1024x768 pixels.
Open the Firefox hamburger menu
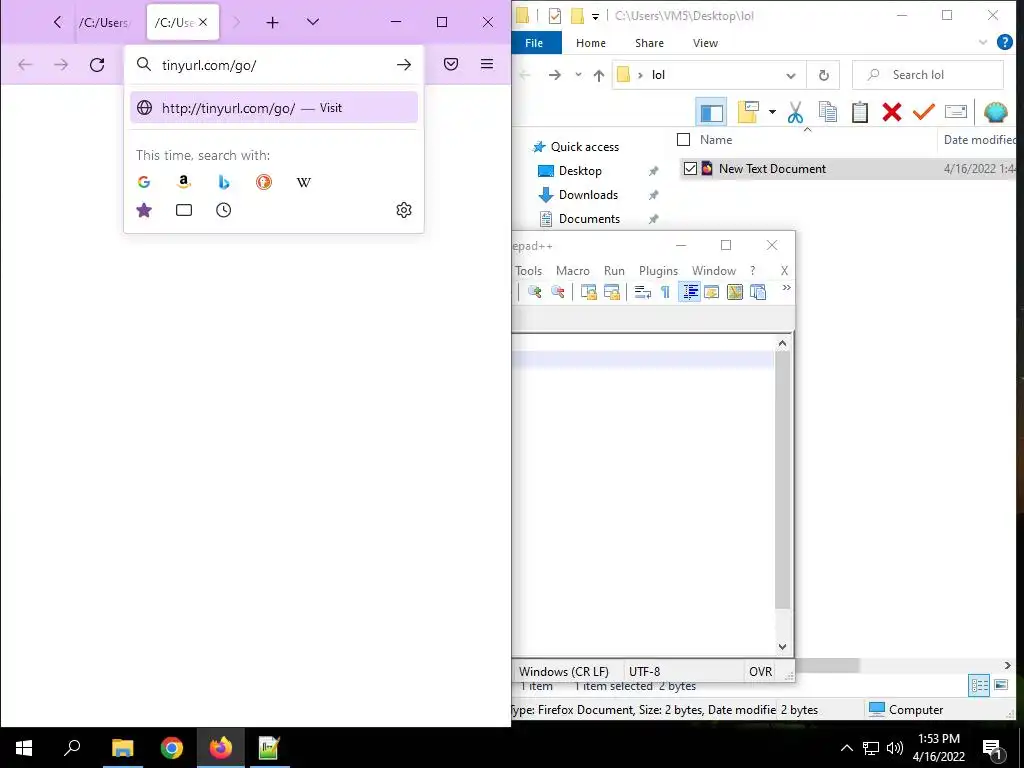(x=487, y=64)
